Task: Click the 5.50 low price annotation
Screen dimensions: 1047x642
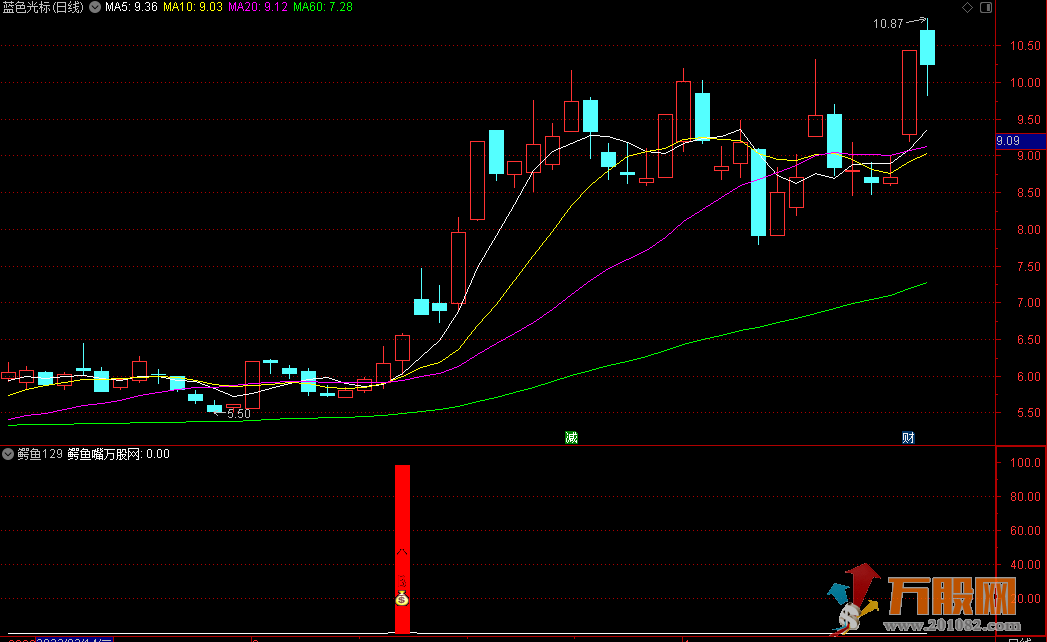Action: pos(239,414)
